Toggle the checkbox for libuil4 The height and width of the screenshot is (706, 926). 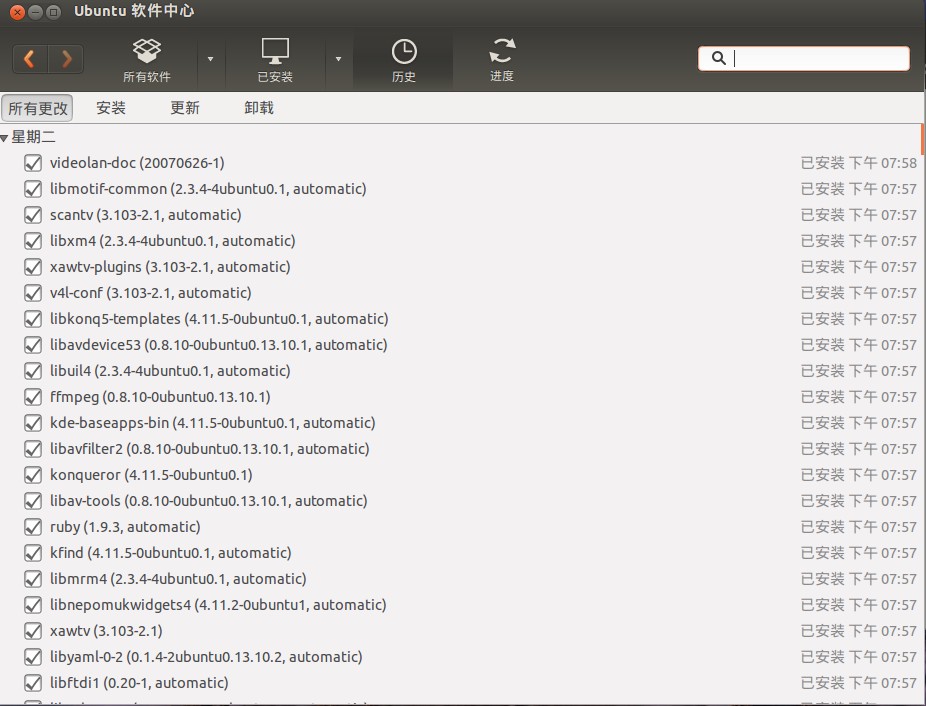click(33, 371)
